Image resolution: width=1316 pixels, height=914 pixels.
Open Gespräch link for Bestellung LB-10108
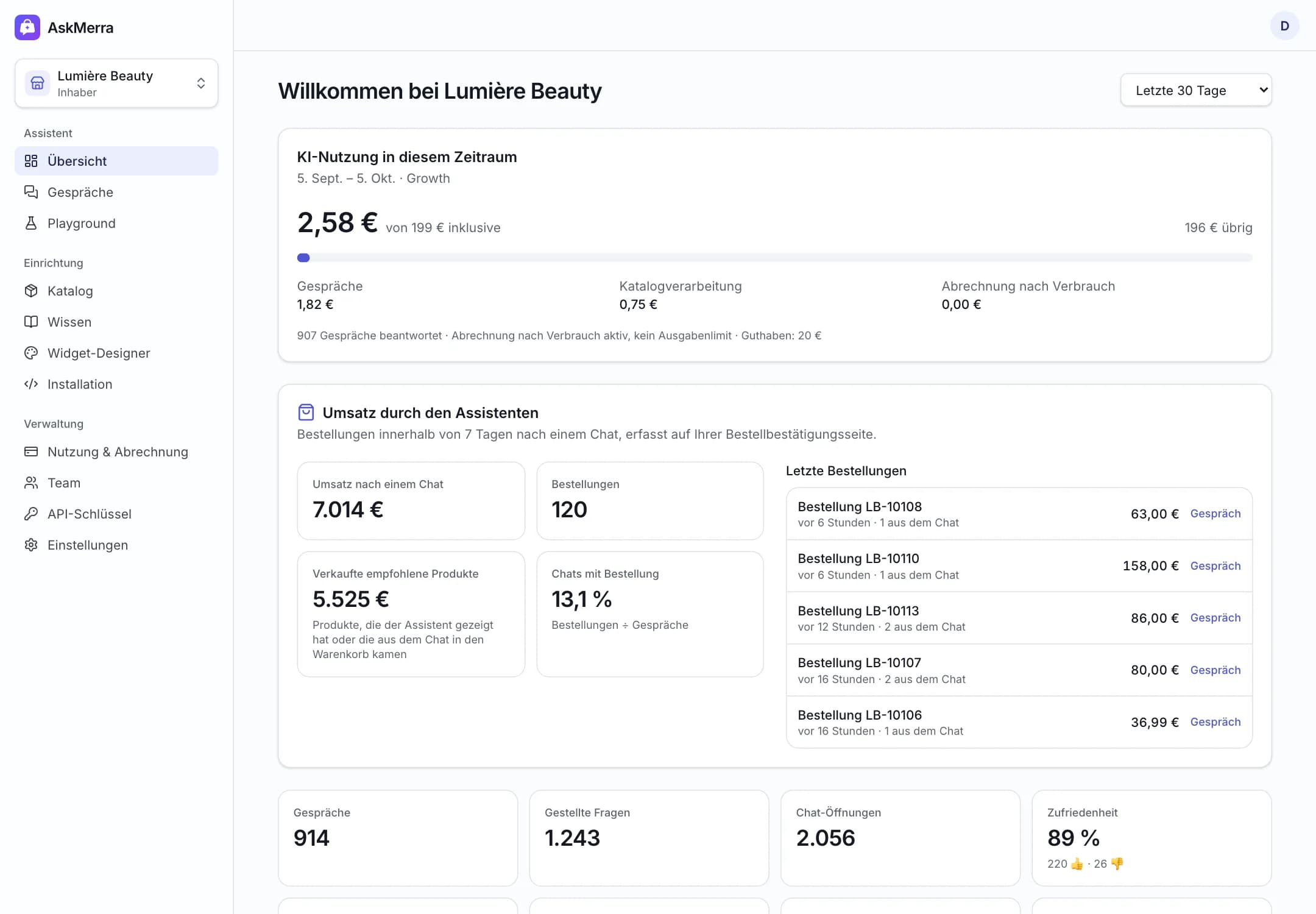(x=1215, y=514)
